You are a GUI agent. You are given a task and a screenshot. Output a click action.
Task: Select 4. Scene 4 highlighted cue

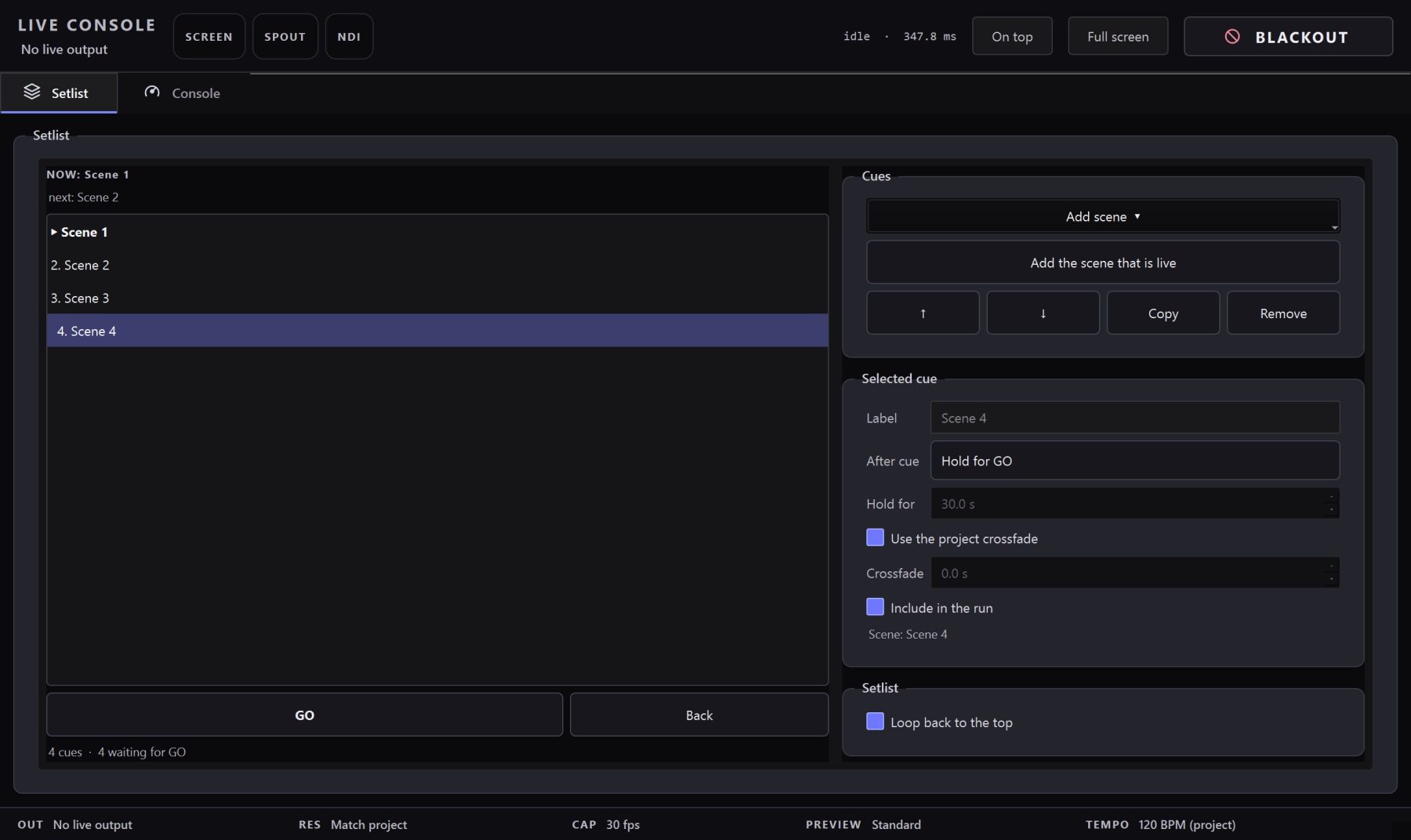tap(437, 331)
